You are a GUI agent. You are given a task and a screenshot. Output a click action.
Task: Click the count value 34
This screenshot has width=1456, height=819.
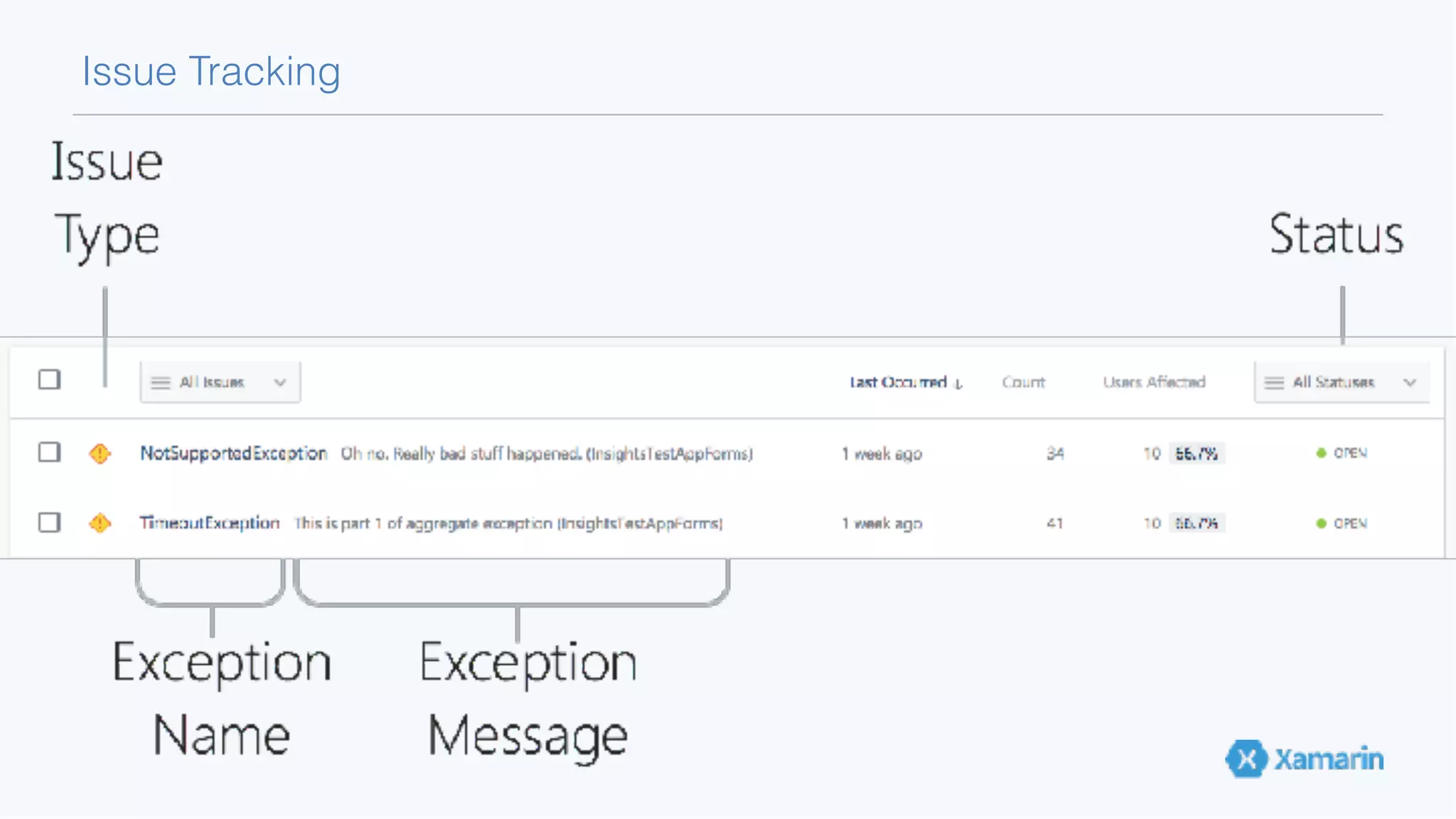tap(1055, 453)
